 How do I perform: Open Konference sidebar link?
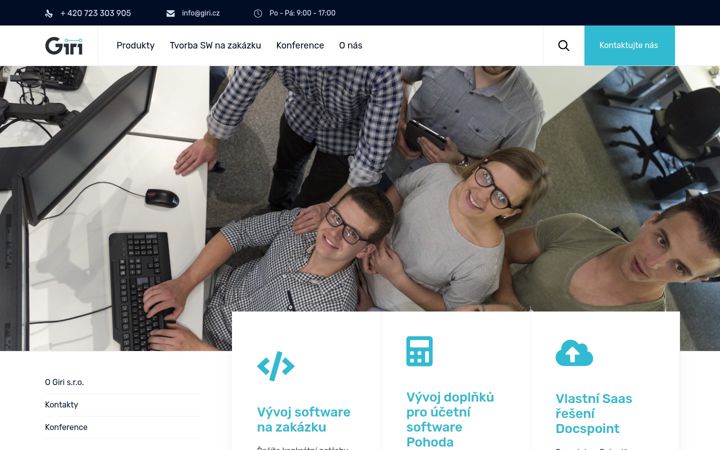click(66, 427)
